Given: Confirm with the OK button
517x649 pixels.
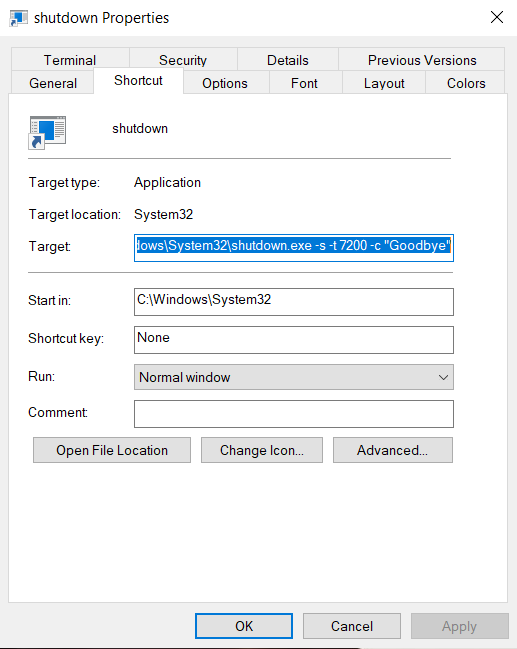Looking at the screenshot, I should (x=244, y=626).
